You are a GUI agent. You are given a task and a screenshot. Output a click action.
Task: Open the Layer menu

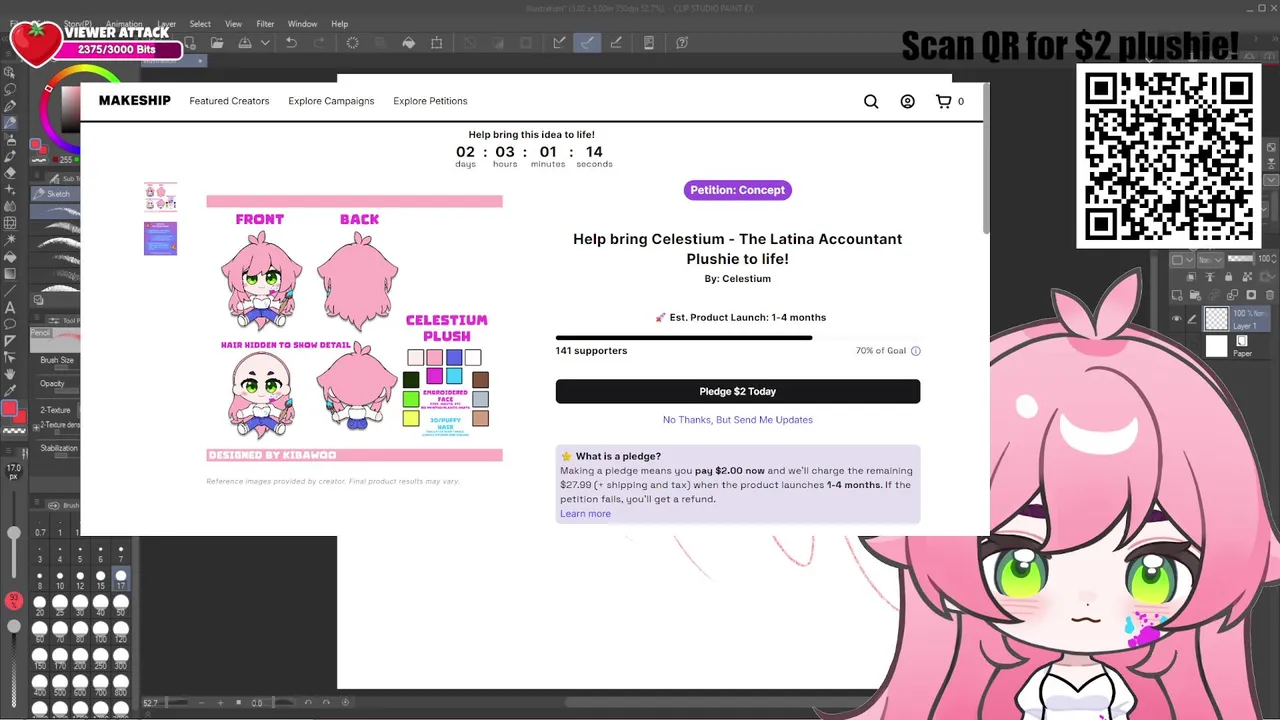(167, 24)
